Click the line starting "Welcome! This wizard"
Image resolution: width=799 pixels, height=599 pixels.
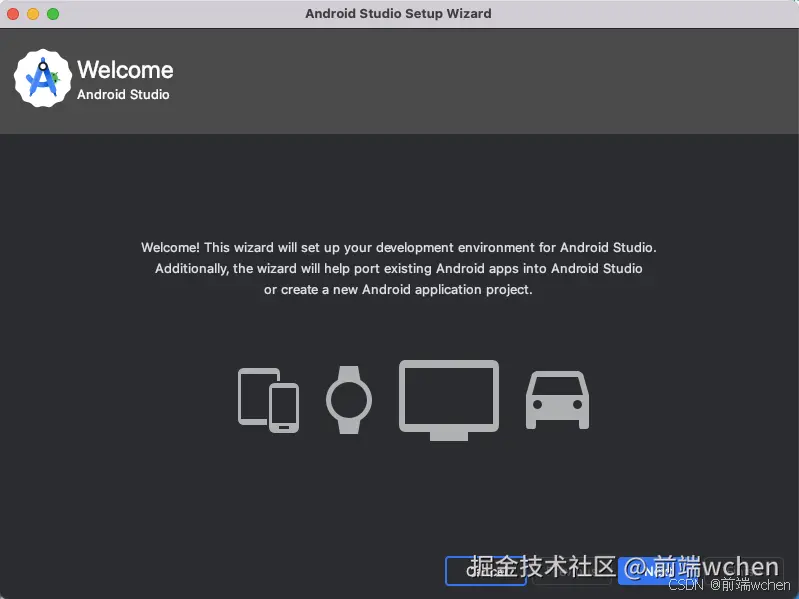pyautogui.click(x=398, y=248)
